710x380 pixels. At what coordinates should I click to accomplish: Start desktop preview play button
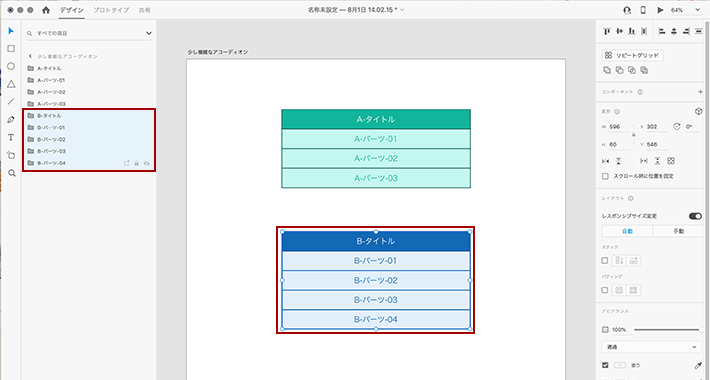coord(660,10)
